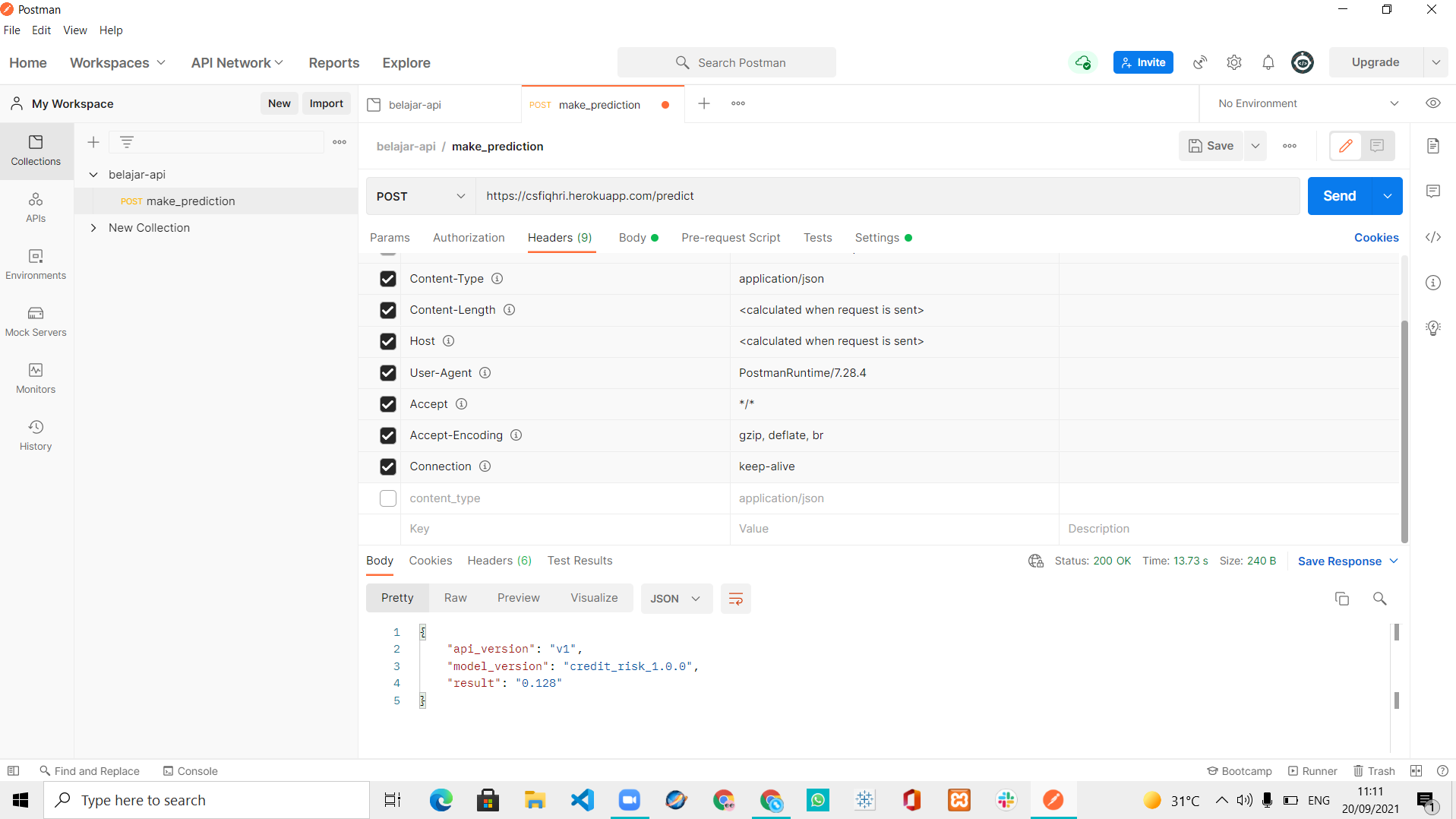Uncheck the Content-Type header checkbox

(x=388, y=279)
